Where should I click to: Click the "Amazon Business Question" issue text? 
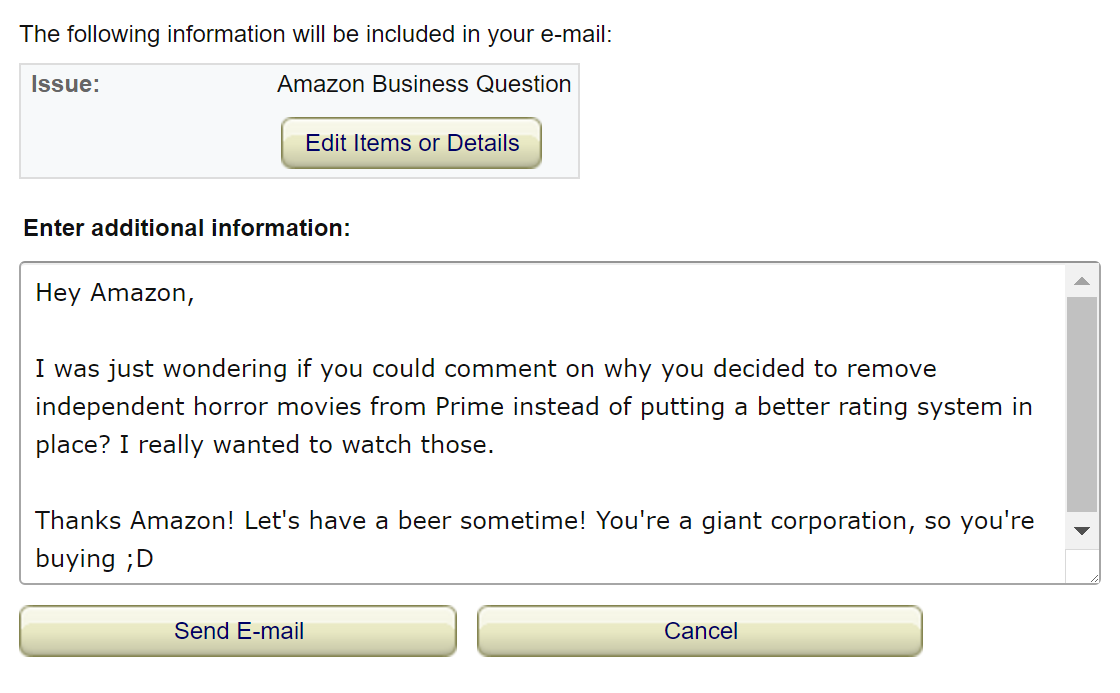[424, 84]
